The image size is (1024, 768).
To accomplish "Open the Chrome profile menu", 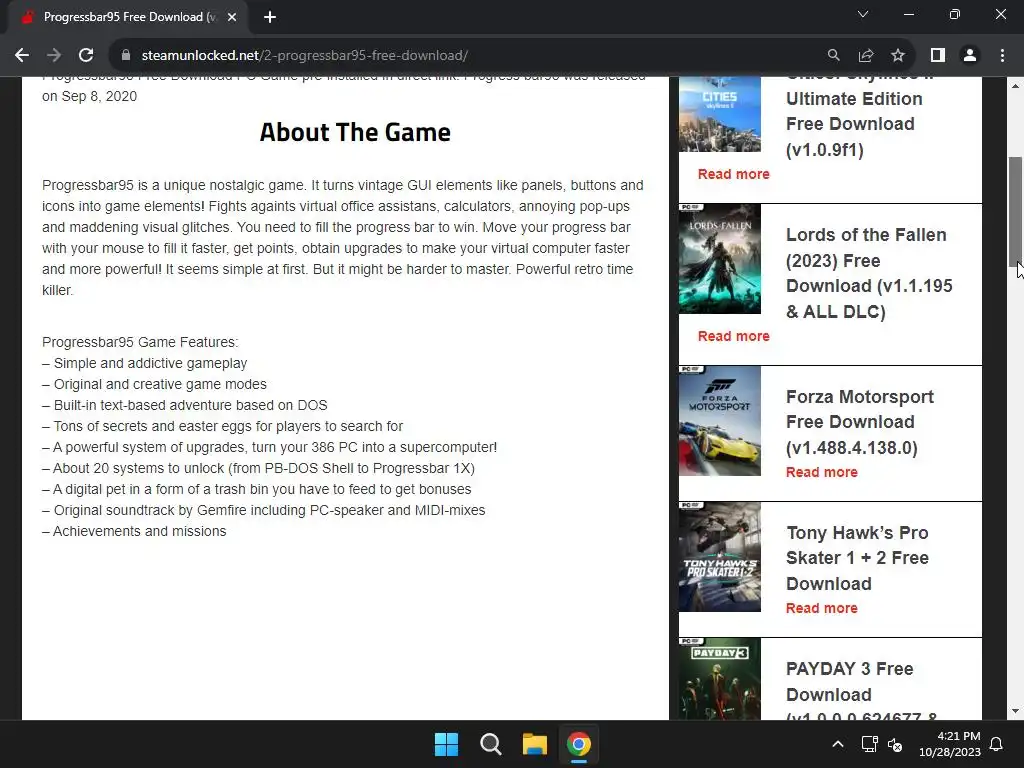I will (970, 56).
